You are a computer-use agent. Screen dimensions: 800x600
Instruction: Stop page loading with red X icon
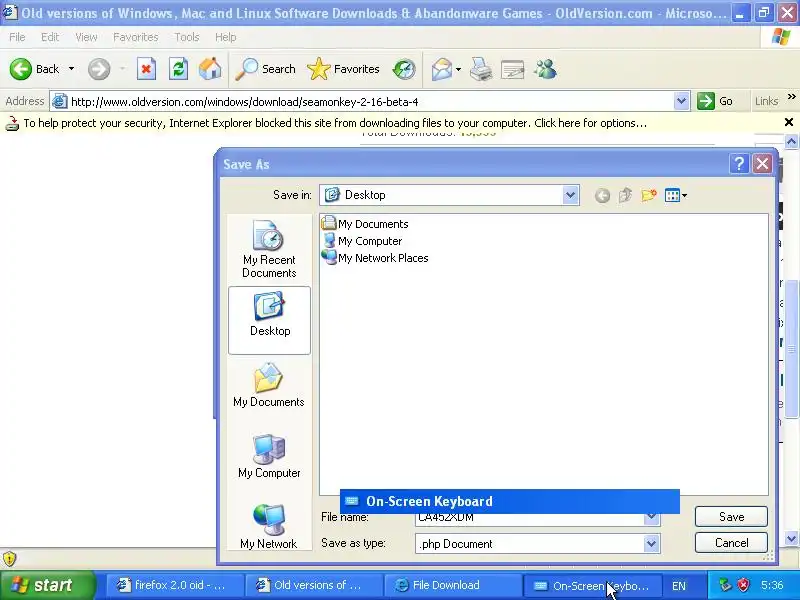coord(146,69)
